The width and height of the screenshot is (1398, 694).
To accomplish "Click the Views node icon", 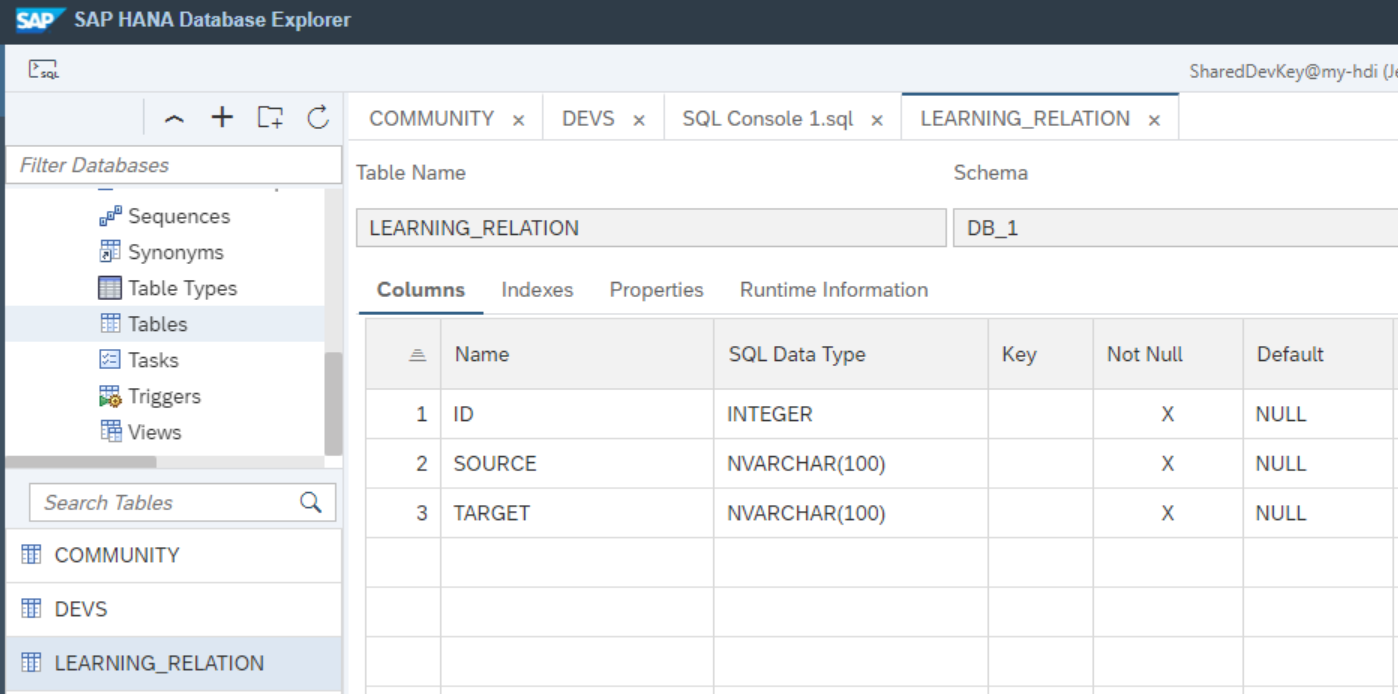I will coord(110,432).
